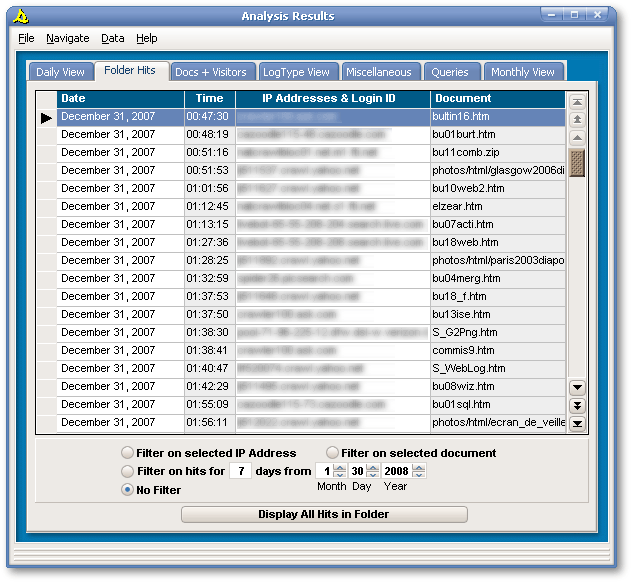Increase the Month value with spinner
Screen dimensions: 631x582
coord(341,467)
